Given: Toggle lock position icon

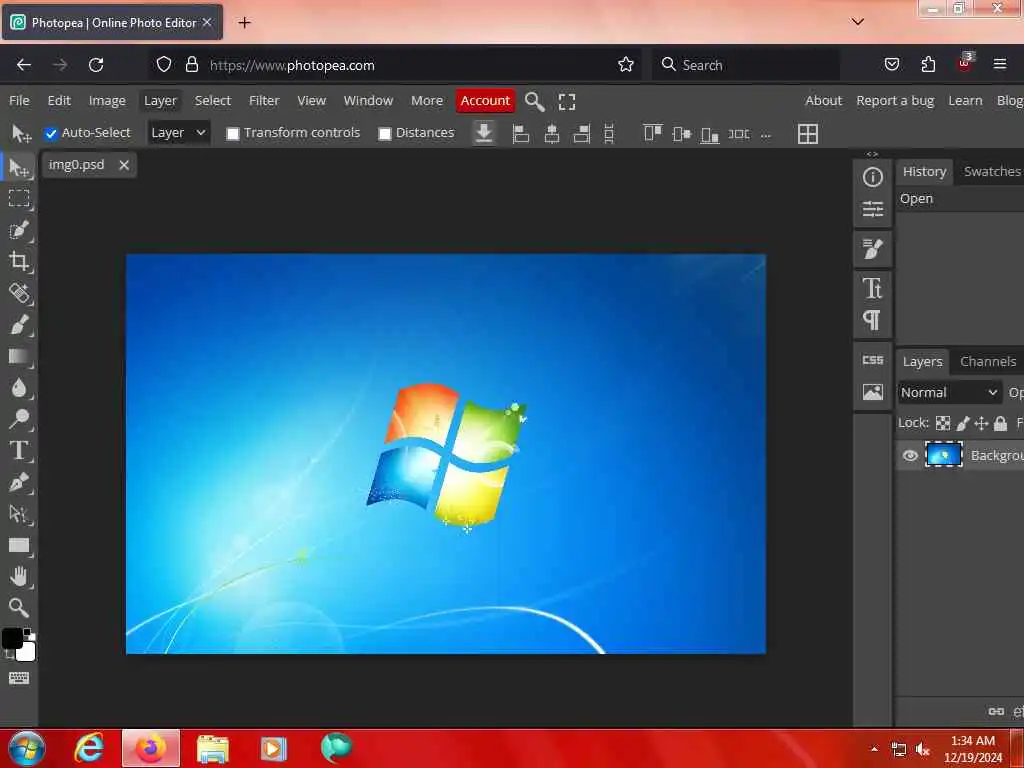Looking at the screenshot, I should [981, 423].
